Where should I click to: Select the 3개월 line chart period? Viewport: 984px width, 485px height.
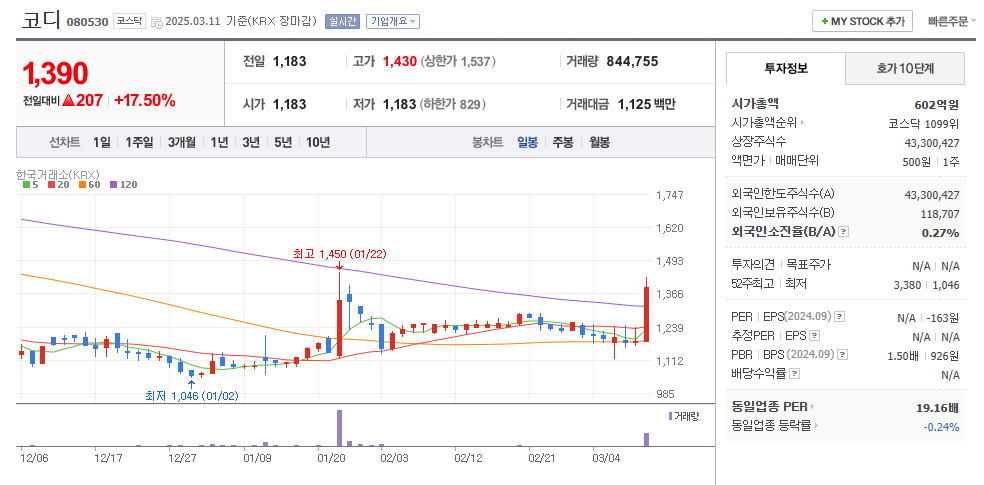point(181,142)
